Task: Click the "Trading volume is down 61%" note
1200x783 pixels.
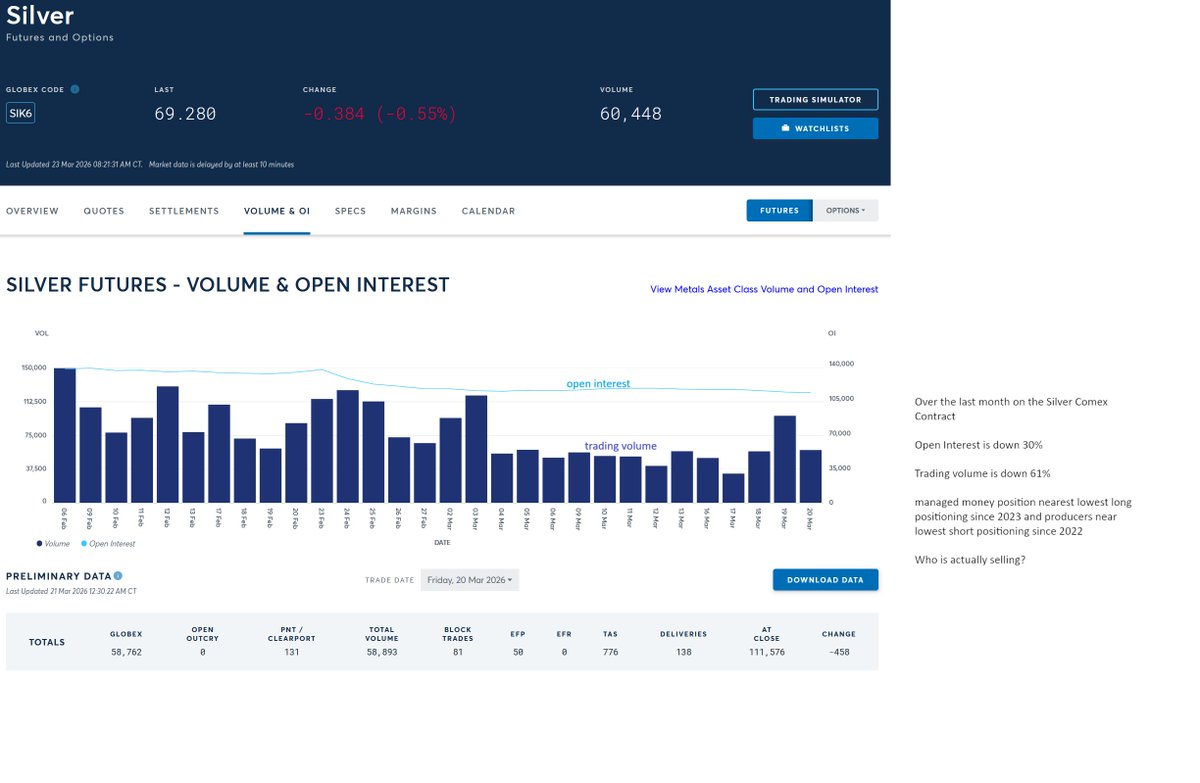Action: [x=982, y=474]
